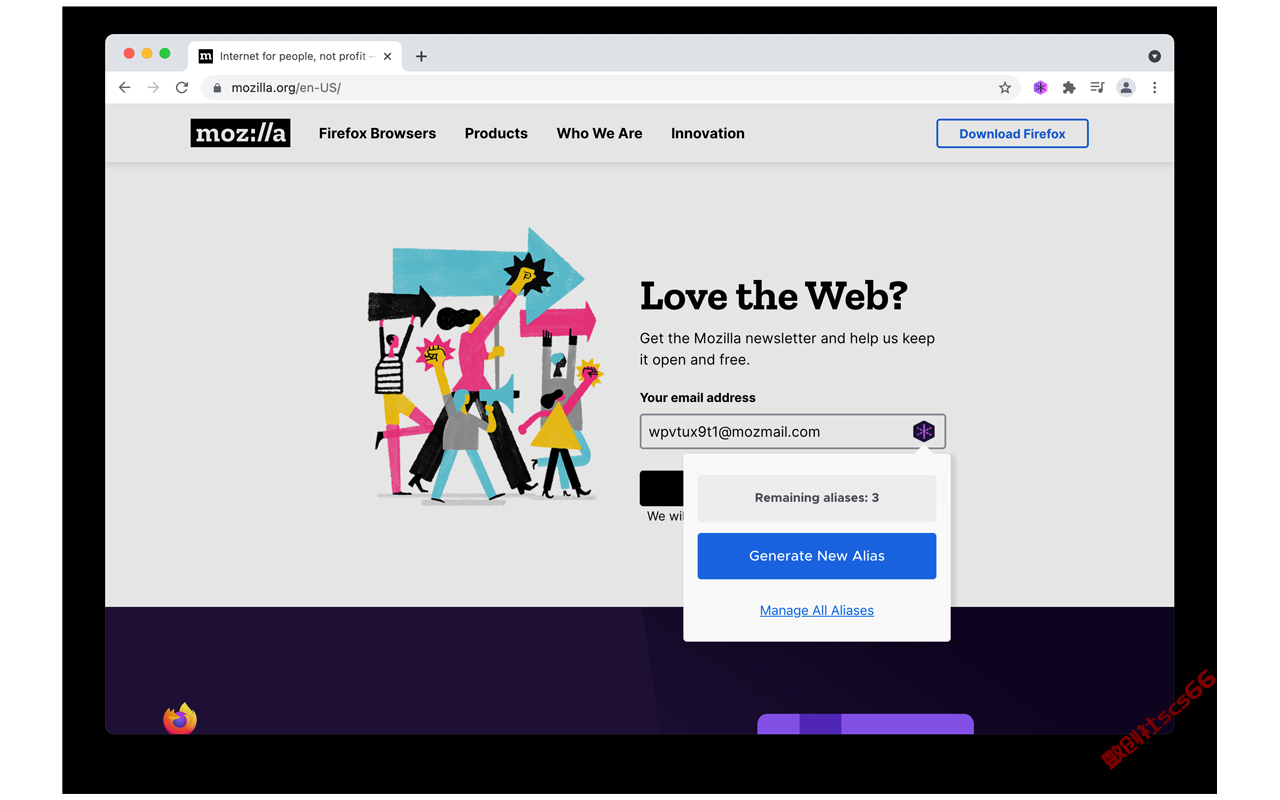Click the red macOS close window button
Viewport: 1280px width, 800px height.
[x=129, y=53]
